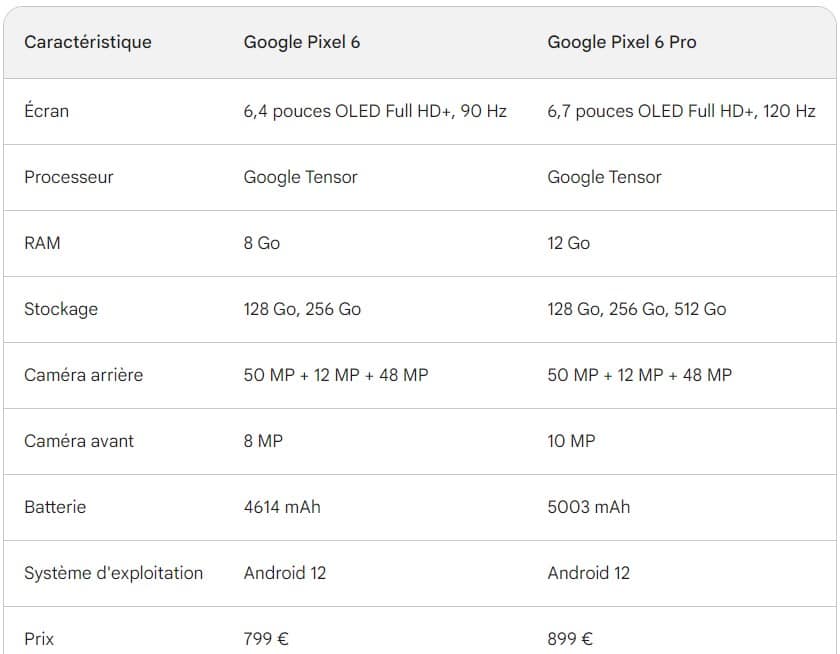This screenshot has width=840, height=654.
Task: Click the Caméra arrière row label
Action: (83, 375)
